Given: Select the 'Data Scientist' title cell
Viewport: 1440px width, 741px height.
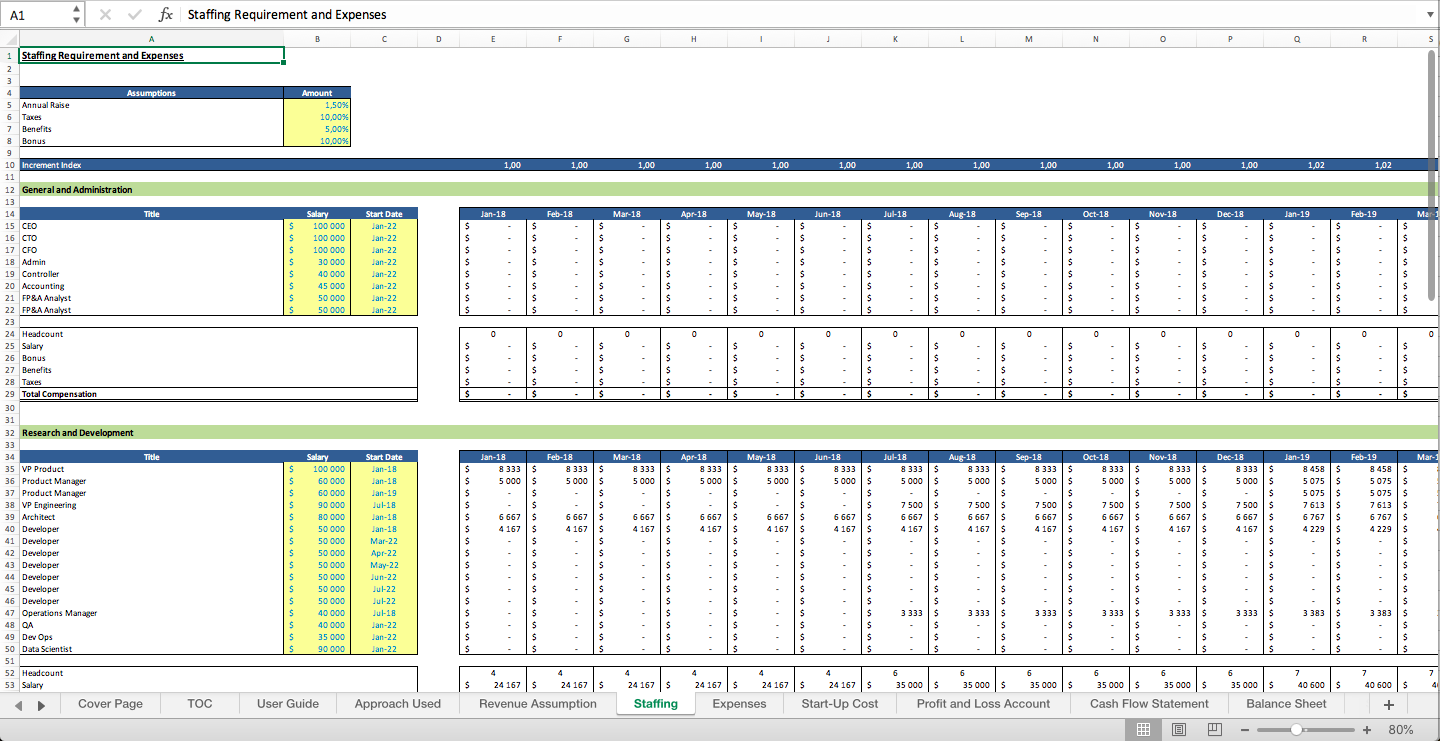Looking at the screenshot, I should pos(151,649).
